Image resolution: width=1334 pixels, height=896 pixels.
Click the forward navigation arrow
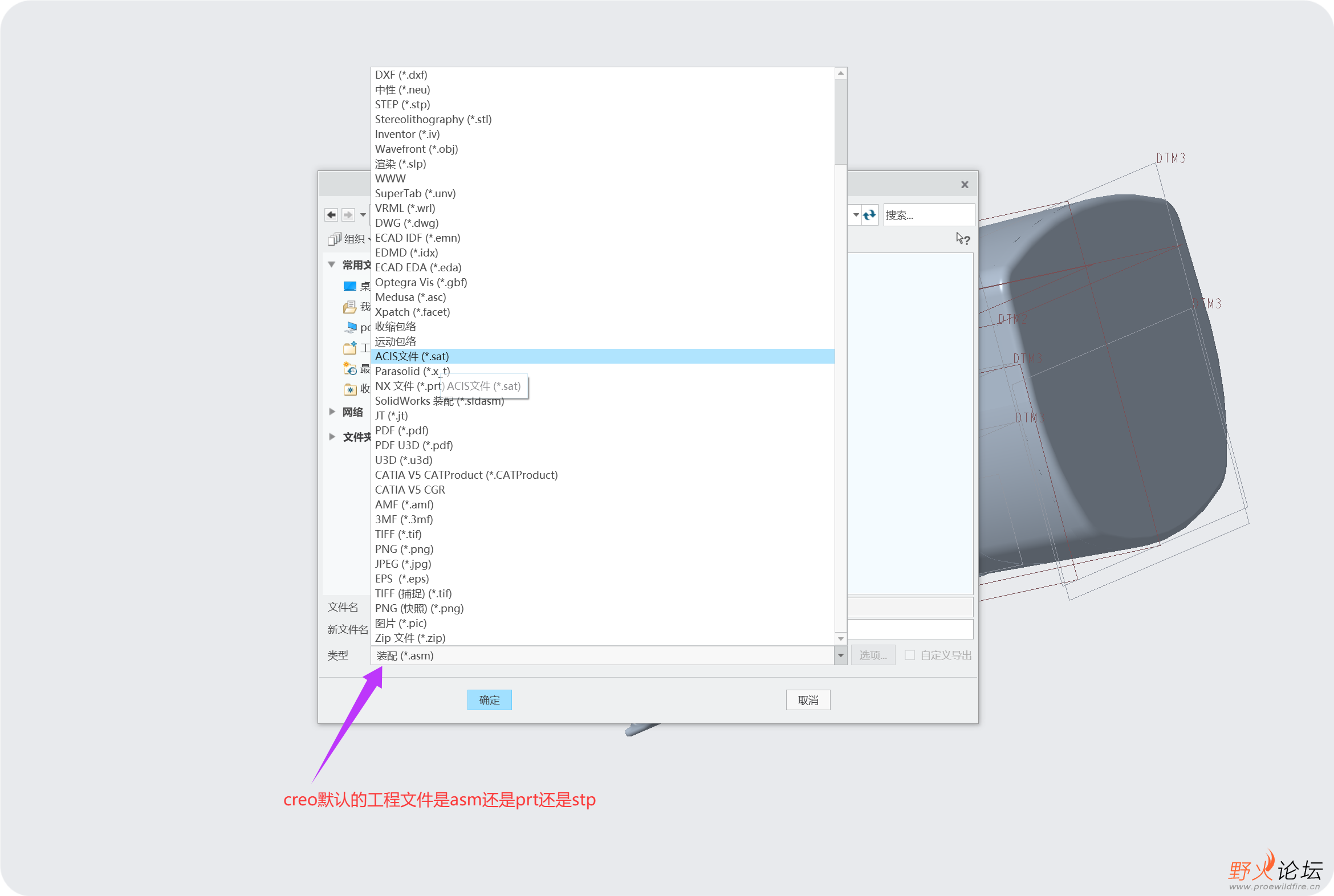point(348,214)
